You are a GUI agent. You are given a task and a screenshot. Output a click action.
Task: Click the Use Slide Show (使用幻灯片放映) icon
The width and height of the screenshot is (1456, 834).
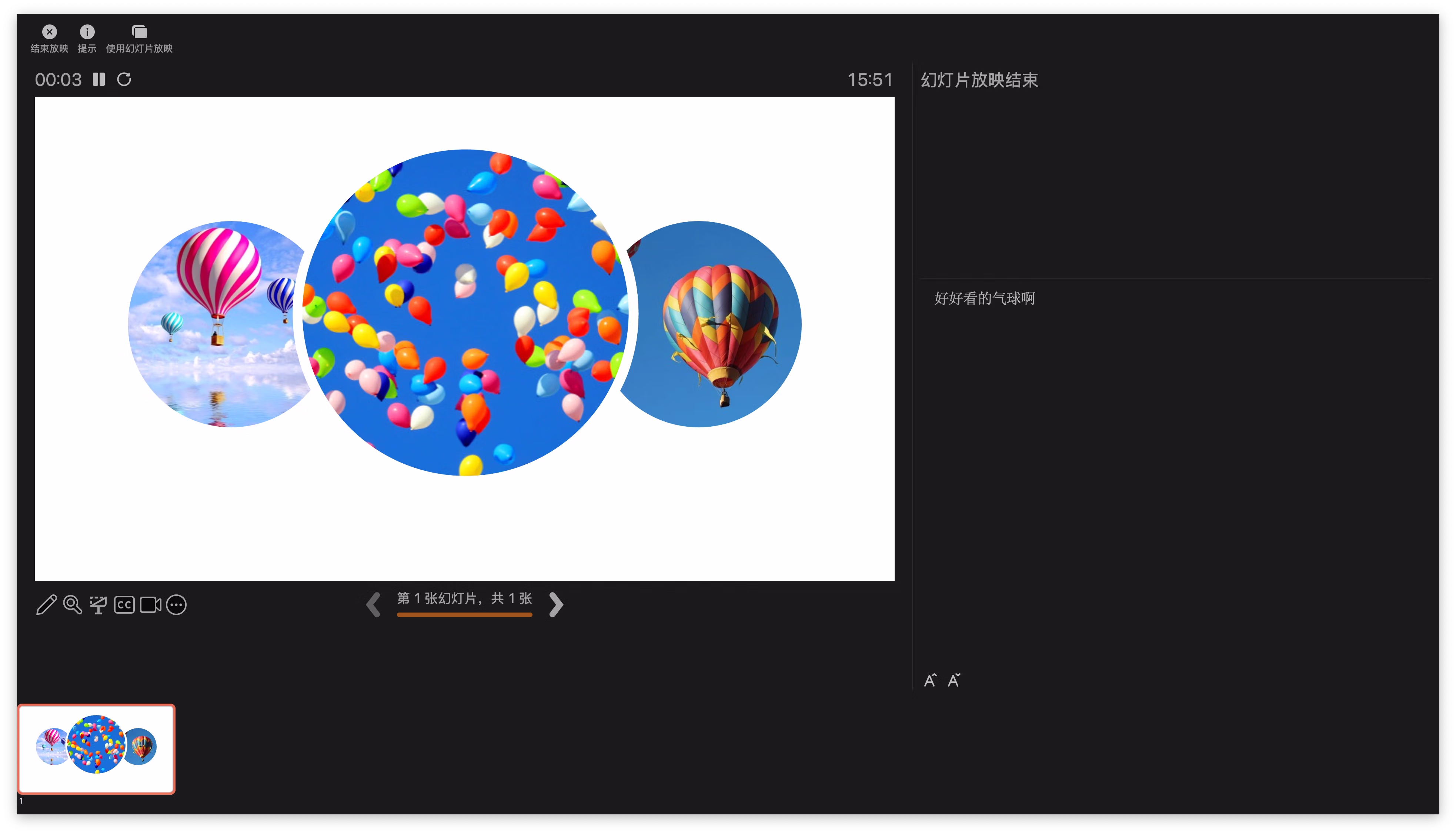tap(139, 31)
